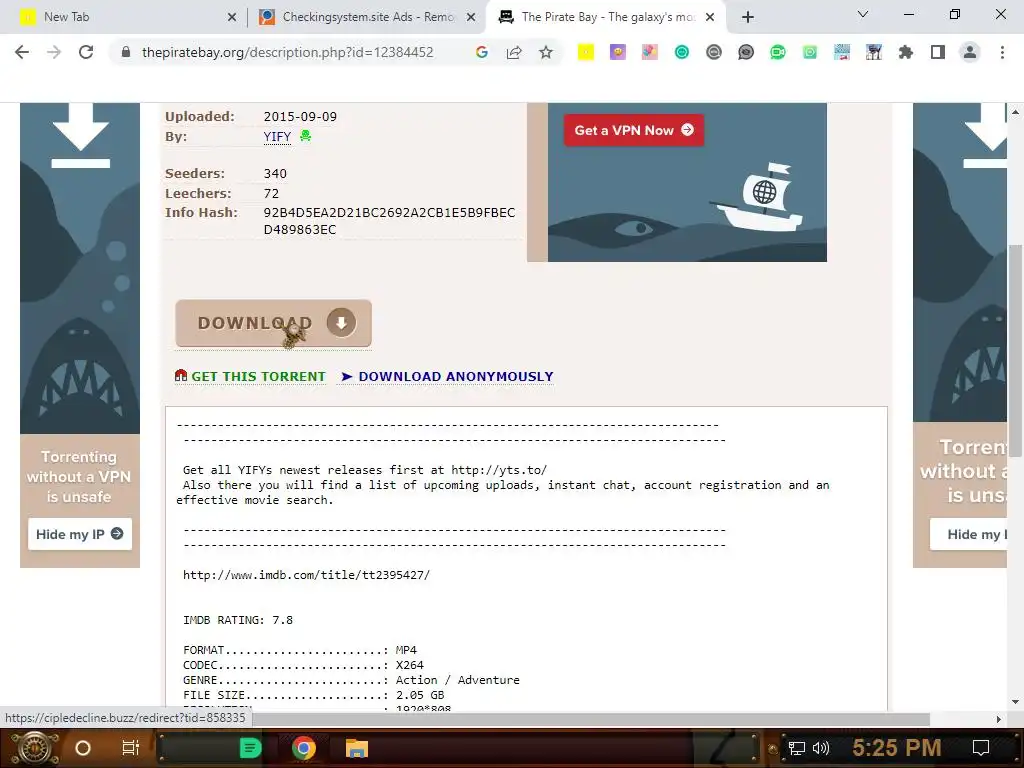1024x768 pixels.
Task: Click scroll down arrow of page
Action: click(1015, 703)
